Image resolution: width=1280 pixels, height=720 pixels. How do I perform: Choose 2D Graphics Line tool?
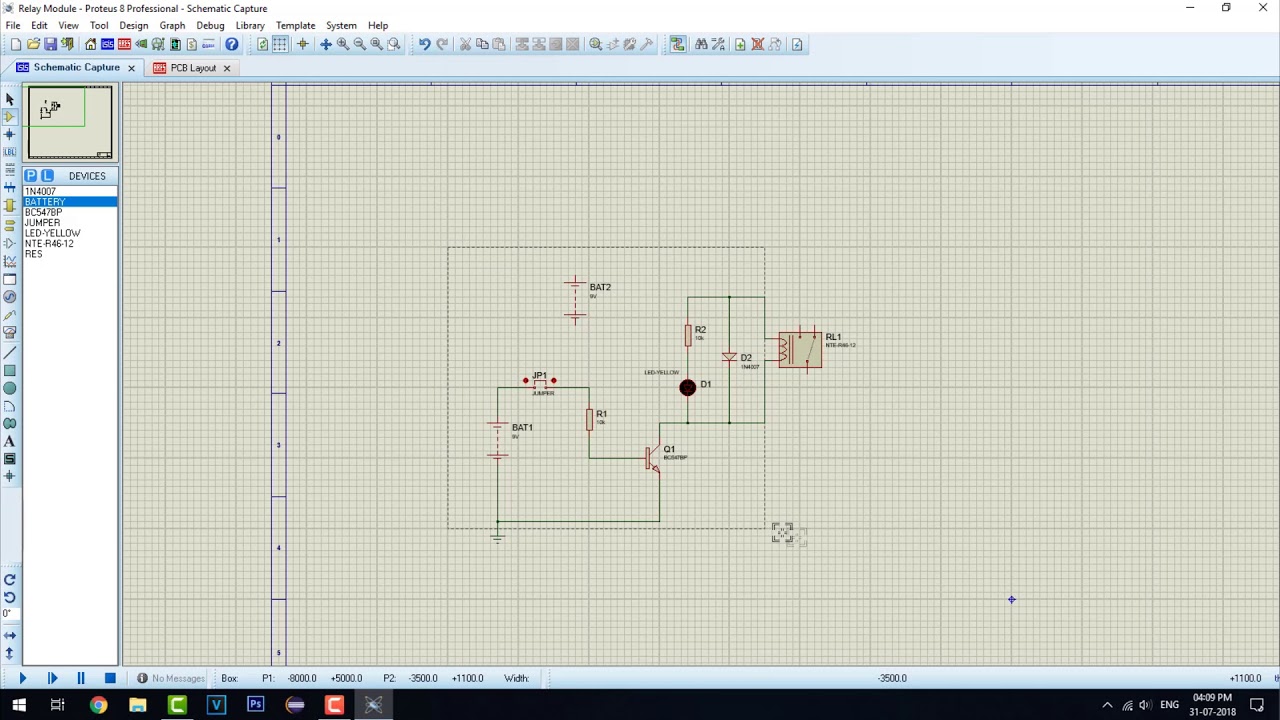(10, 352)
